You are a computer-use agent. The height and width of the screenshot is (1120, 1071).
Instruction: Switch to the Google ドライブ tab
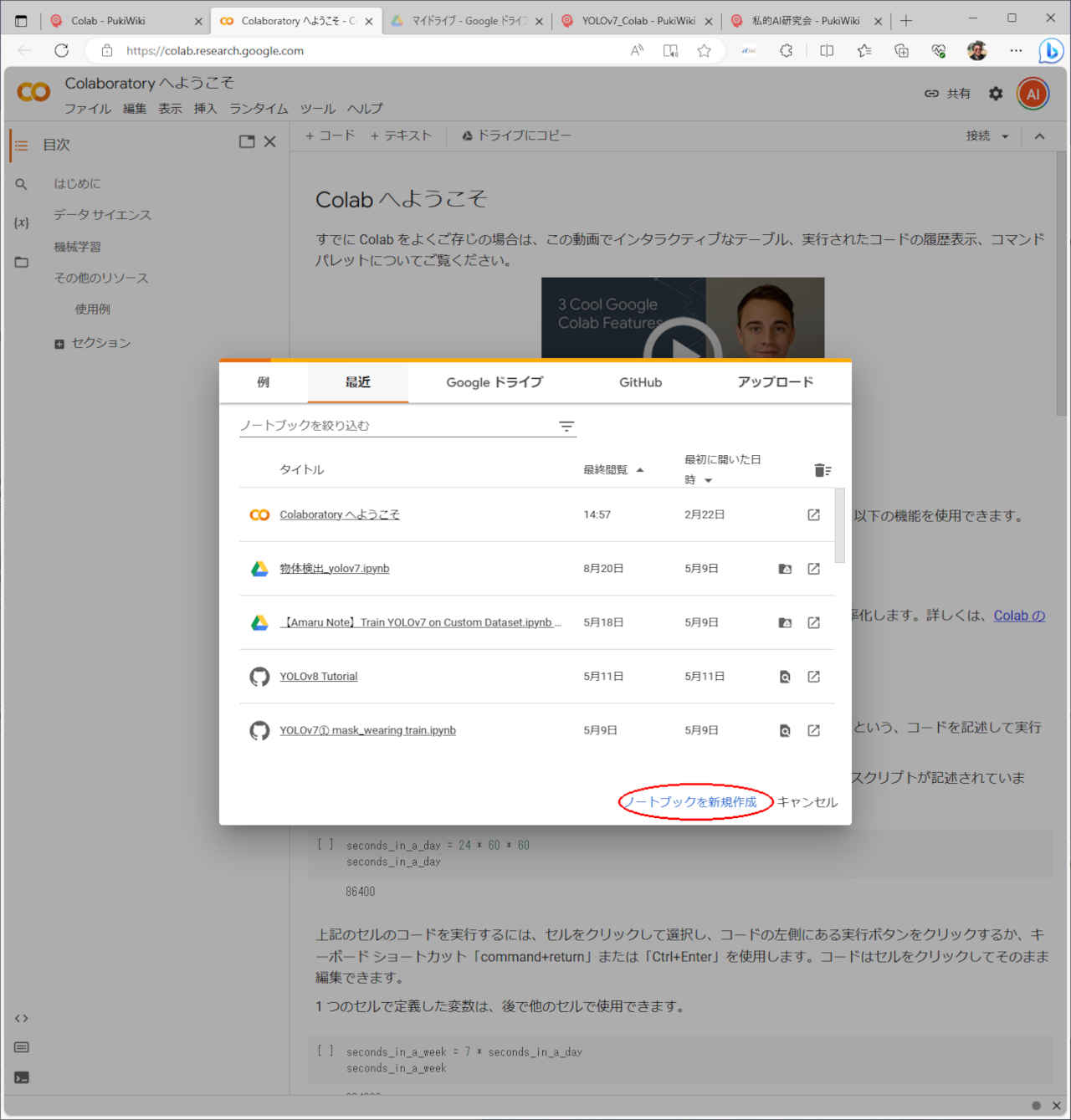coord(495,382)
